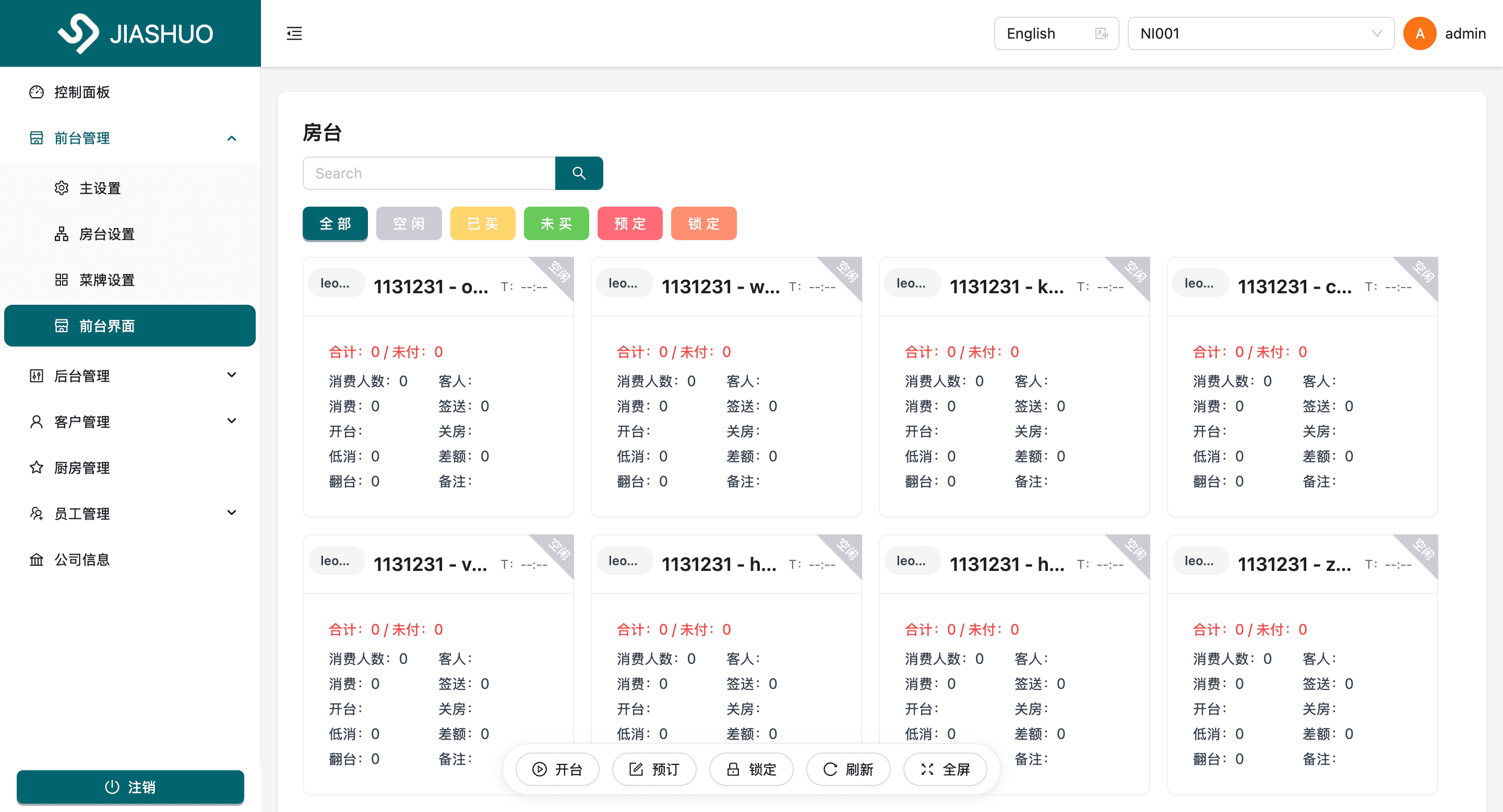Select the orange 锁定 filter swatch
This screenshot has width=1503, height=812.
pos(703,223)
